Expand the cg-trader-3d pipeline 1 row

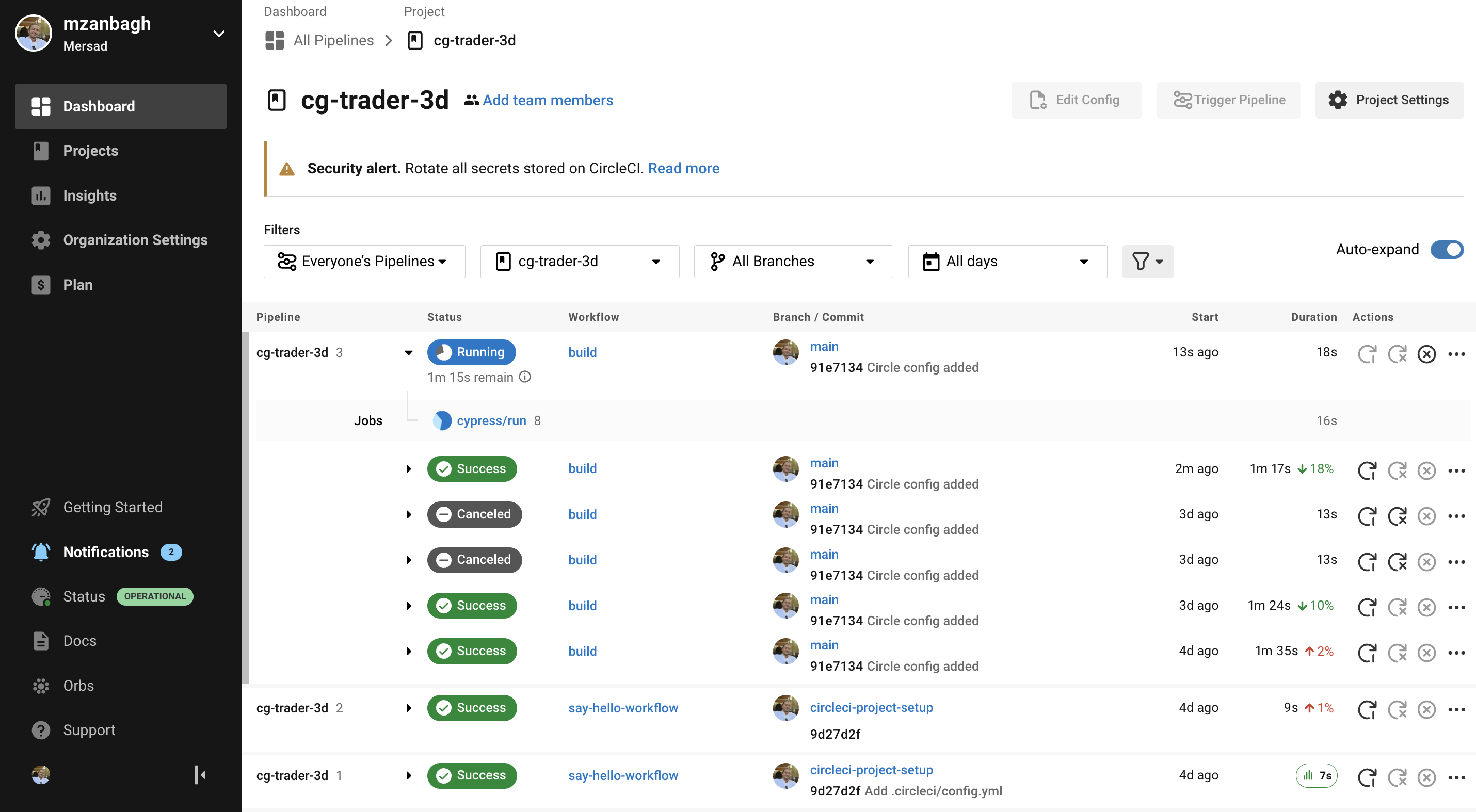pyautogui.click(x=409, y=775)
